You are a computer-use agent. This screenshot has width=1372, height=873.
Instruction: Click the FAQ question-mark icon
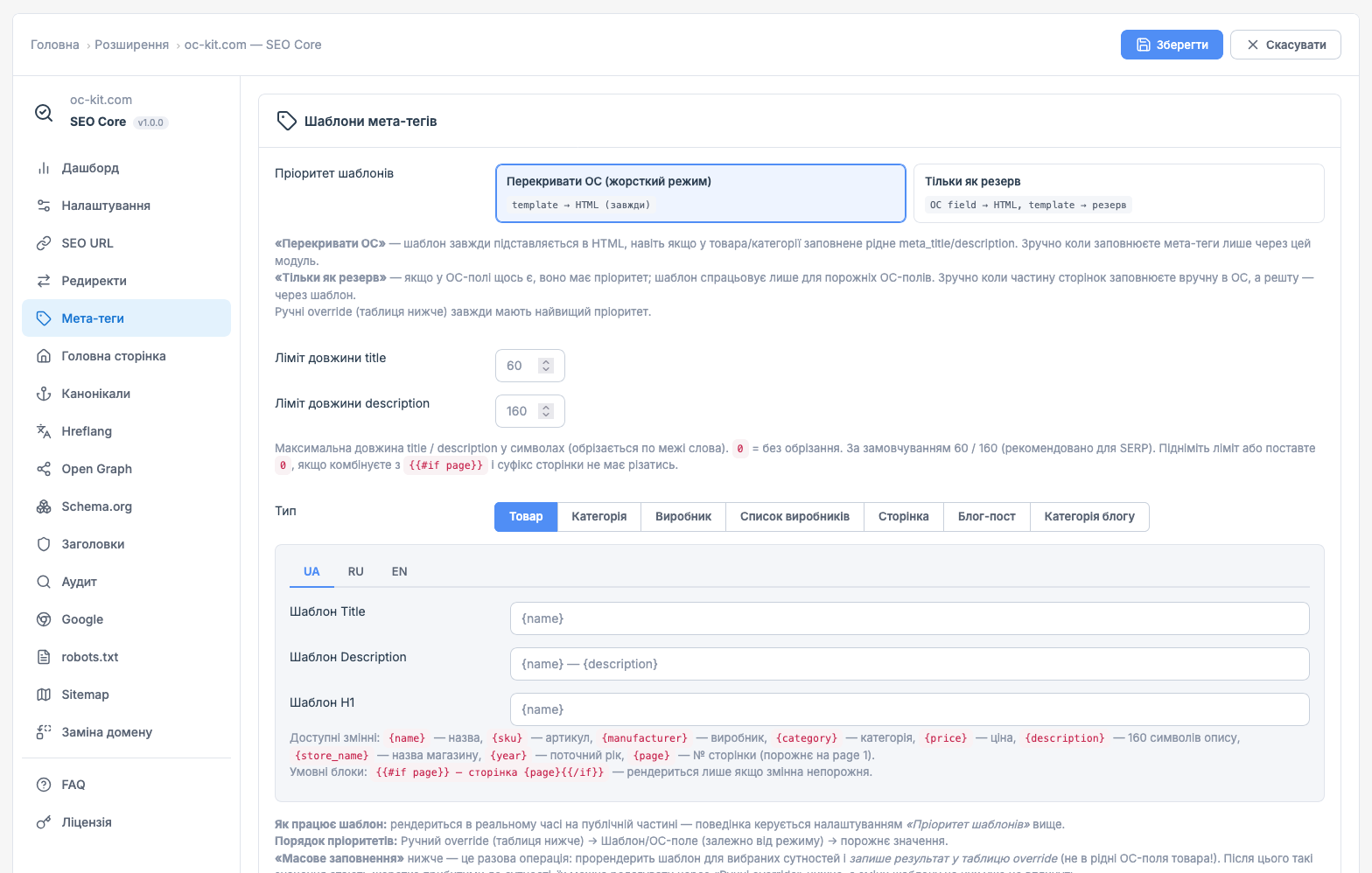coord(44,785)
